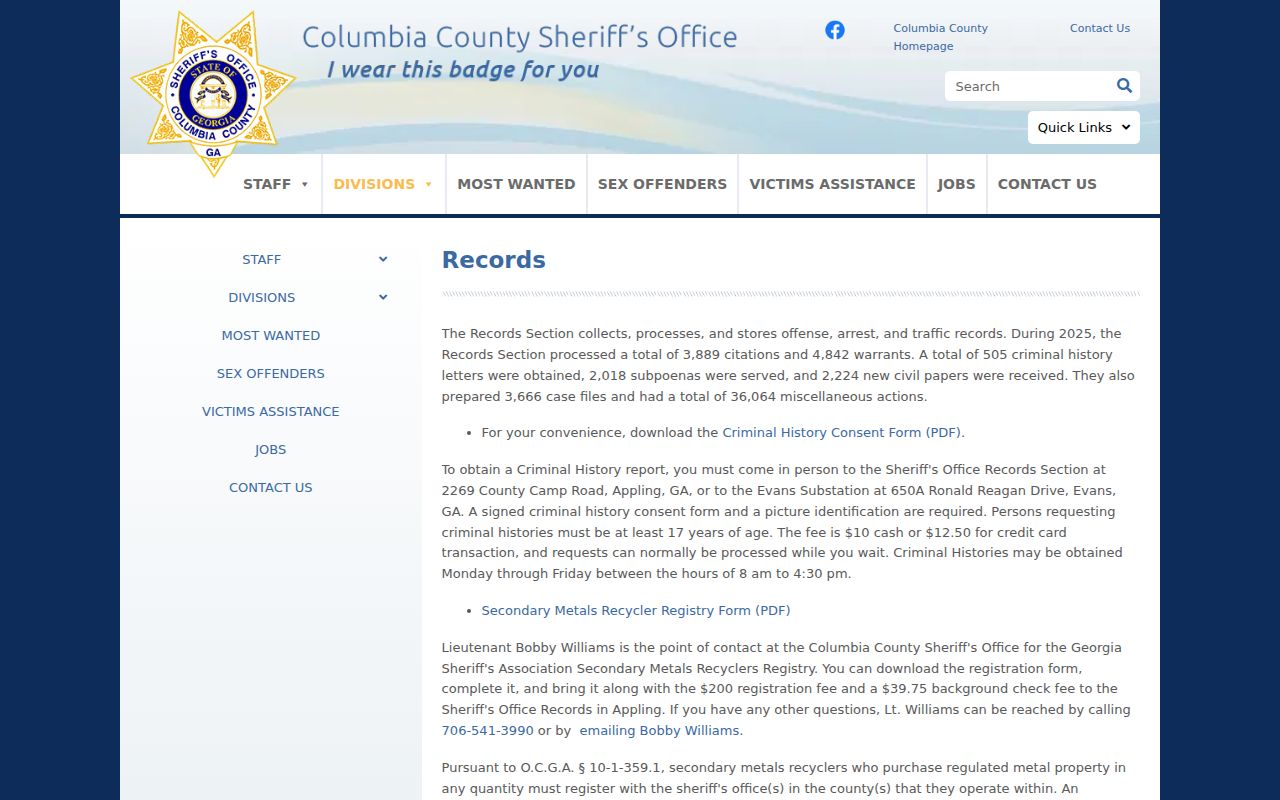
Task: Open the Quick Links dropdown
Action: click(1084, 127)
